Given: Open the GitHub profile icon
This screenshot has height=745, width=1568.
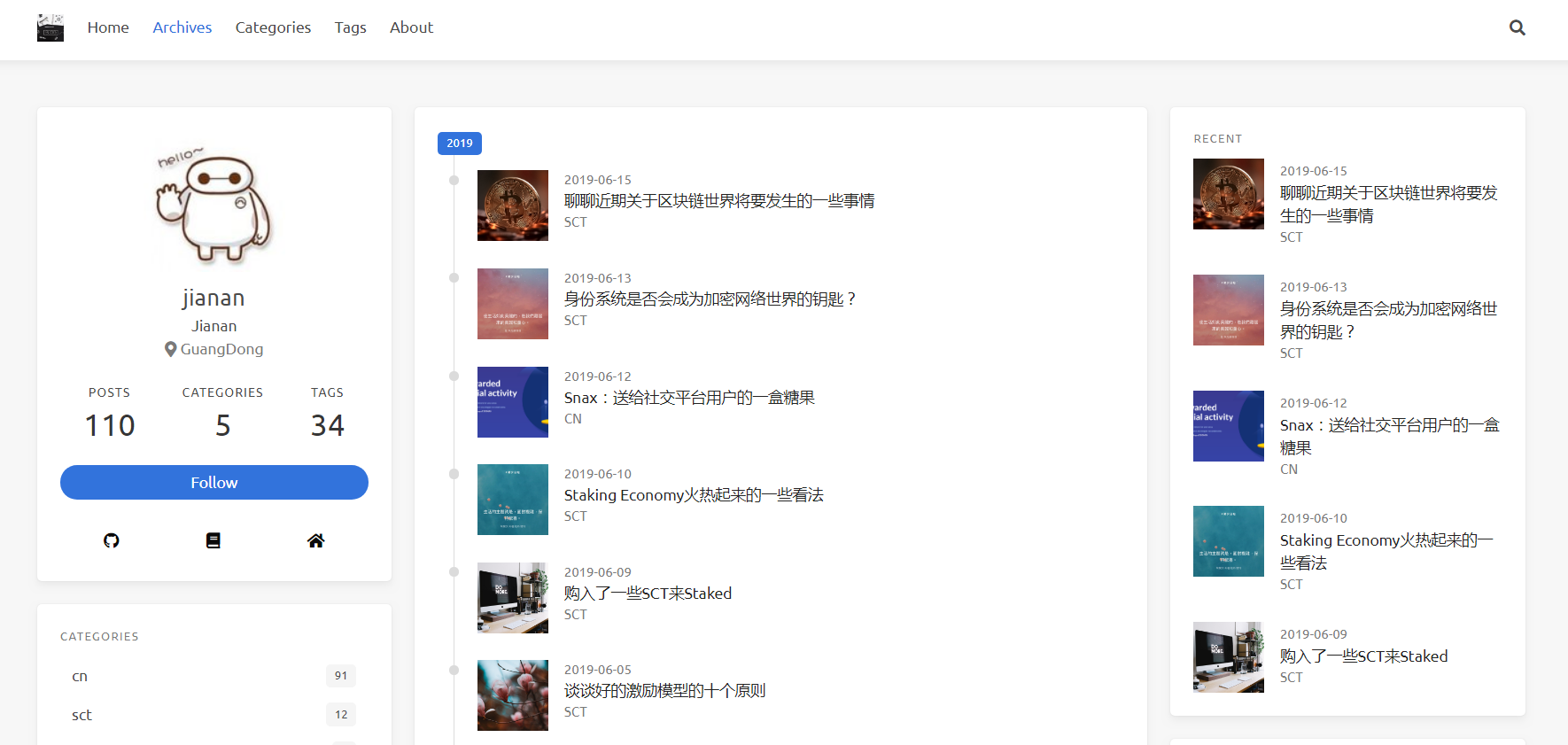Looking at the screenshot, I should pos(111,540).
